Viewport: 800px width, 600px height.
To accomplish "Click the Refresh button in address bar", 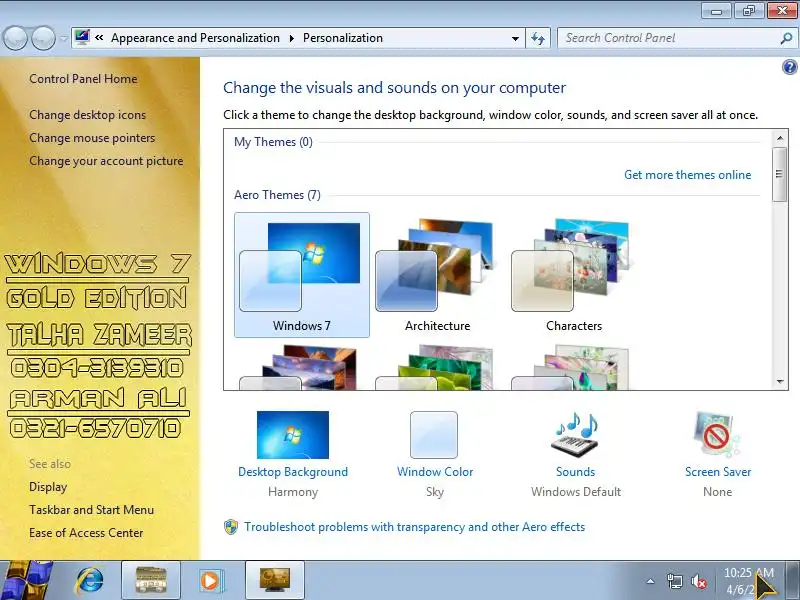I will coord(538,38).
